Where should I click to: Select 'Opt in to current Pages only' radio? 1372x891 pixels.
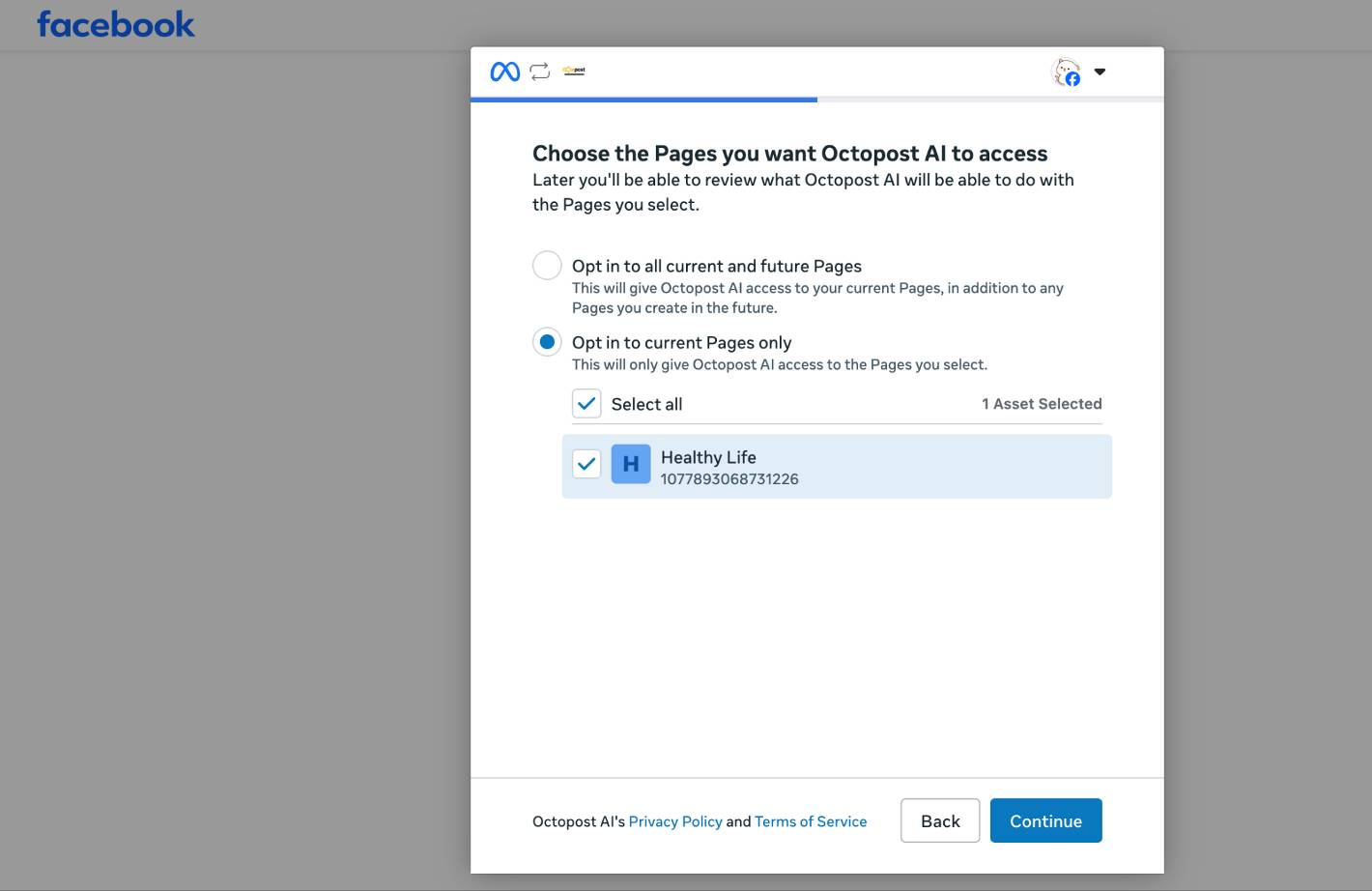[x=547, y=341]
